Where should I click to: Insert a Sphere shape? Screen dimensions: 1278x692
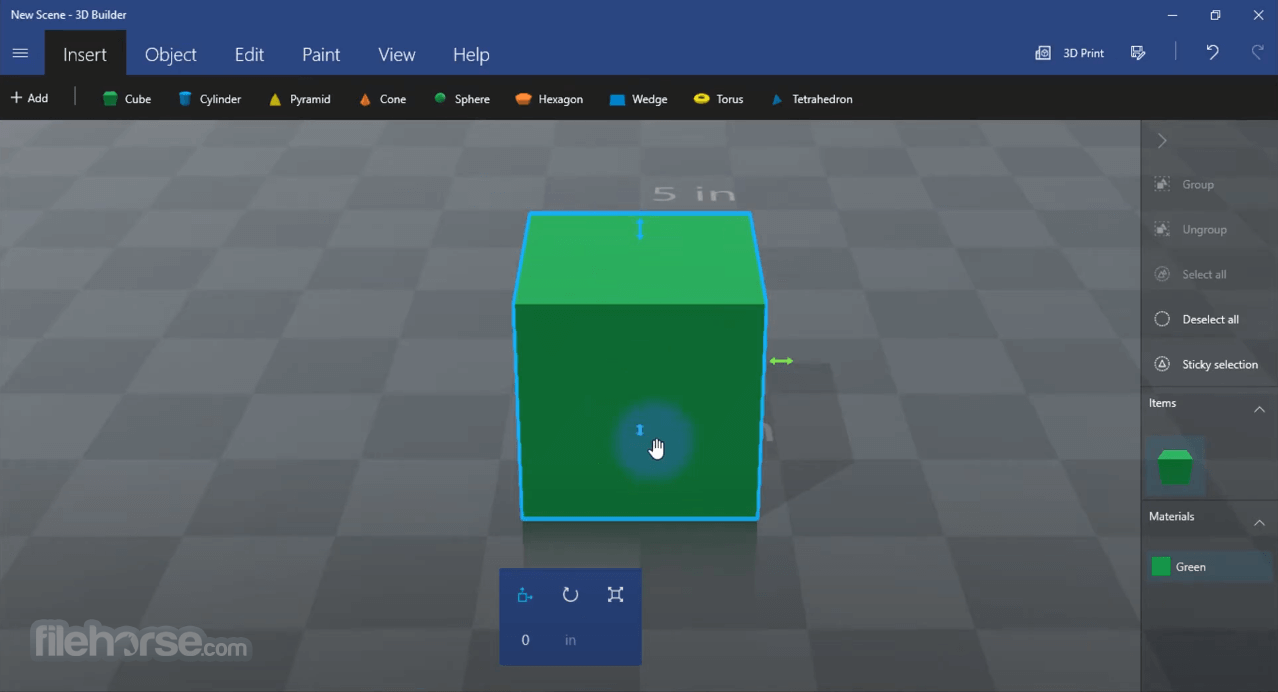(462, 99)
